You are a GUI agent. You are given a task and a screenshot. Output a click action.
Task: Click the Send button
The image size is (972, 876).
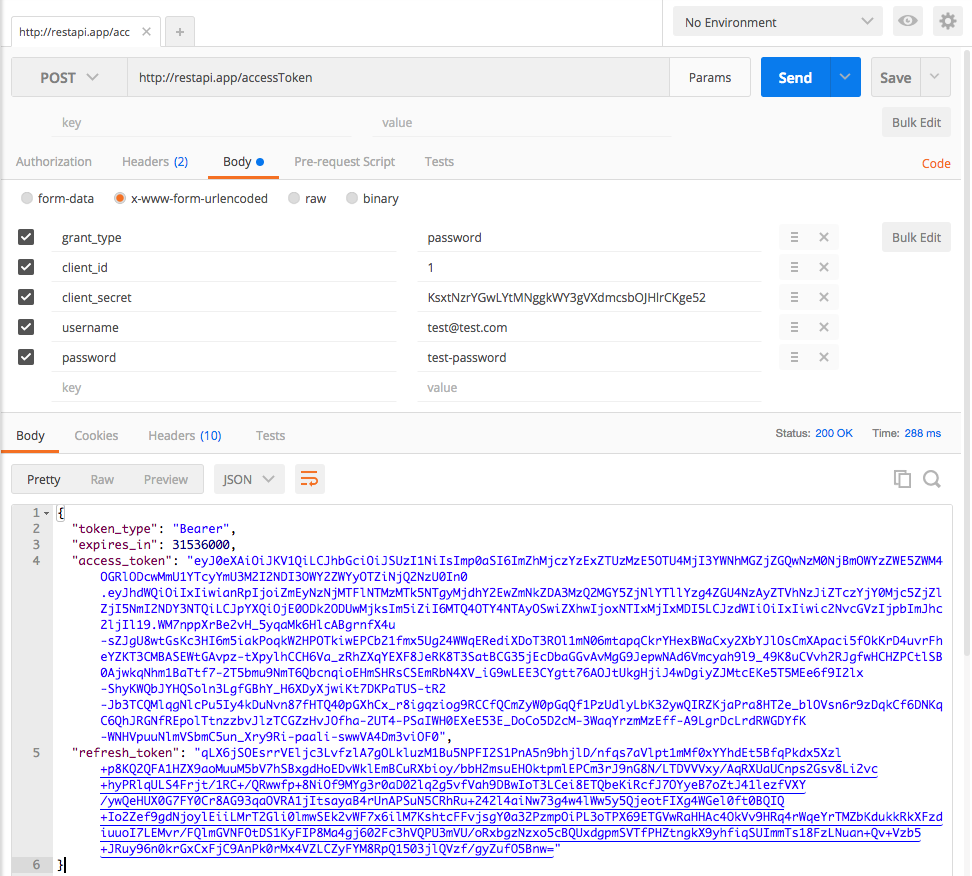(x=795, y=78)
